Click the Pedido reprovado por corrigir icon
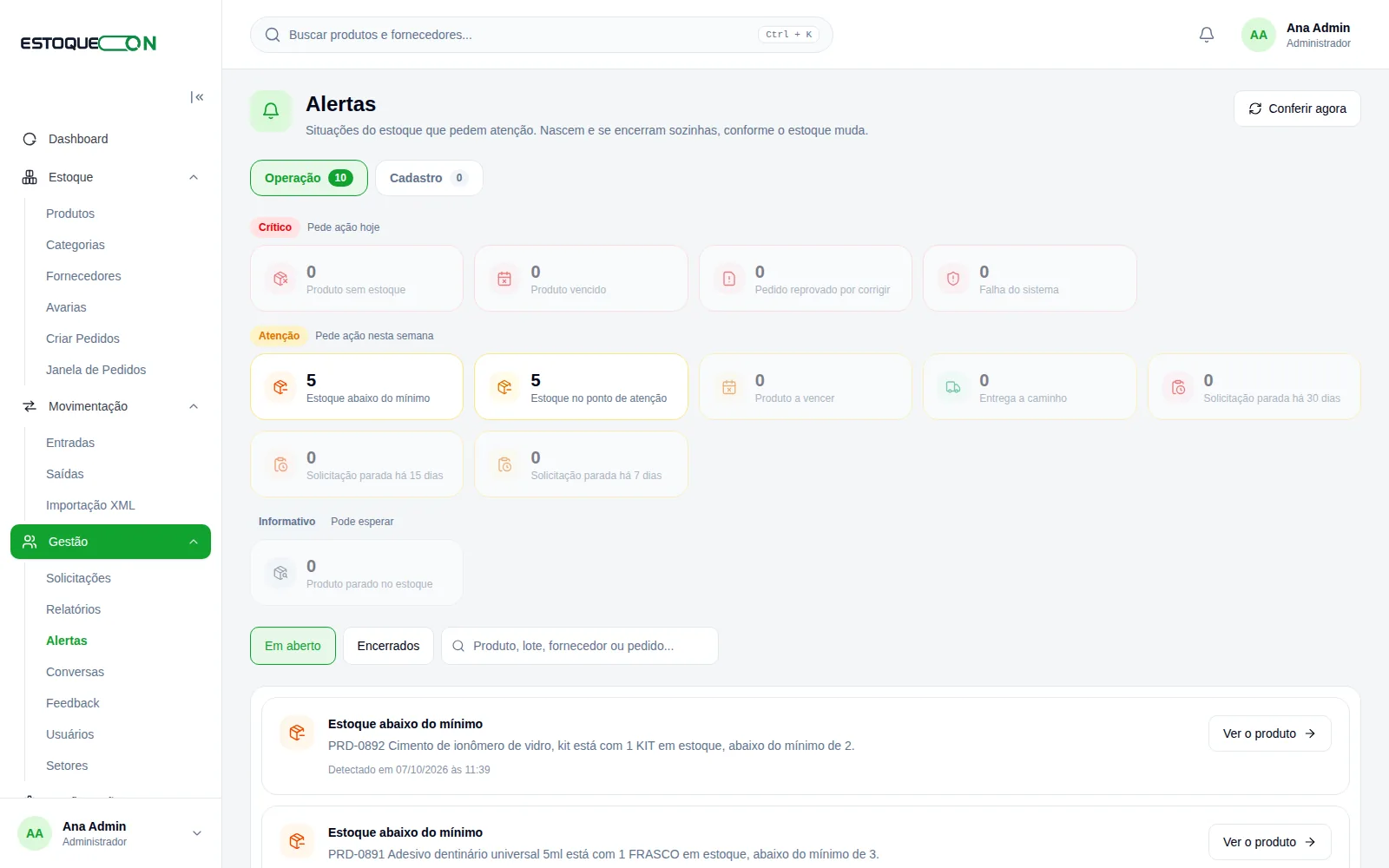1389x868 pixels. point(729,279)
